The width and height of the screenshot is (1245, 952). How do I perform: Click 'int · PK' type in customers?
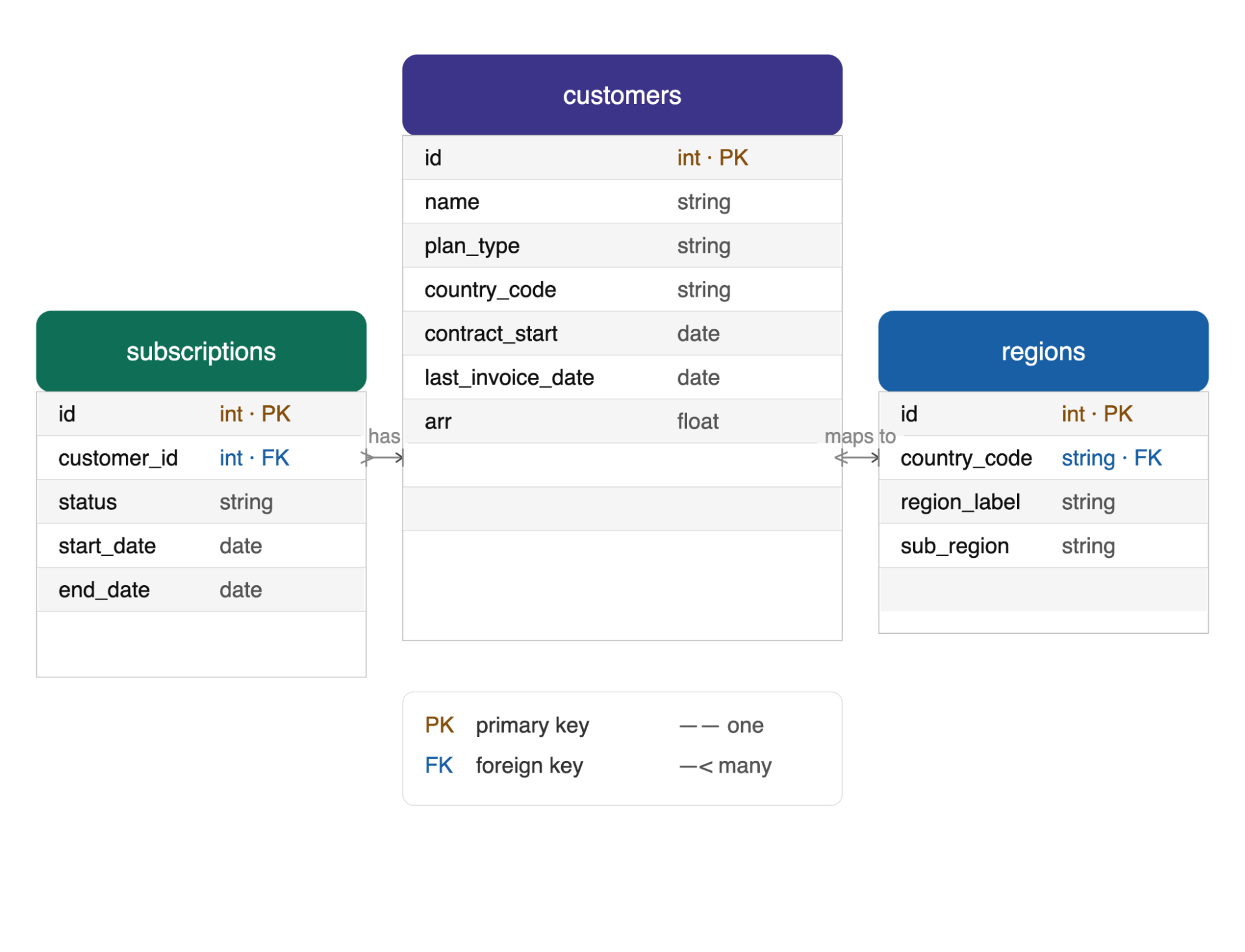[712, 158]
